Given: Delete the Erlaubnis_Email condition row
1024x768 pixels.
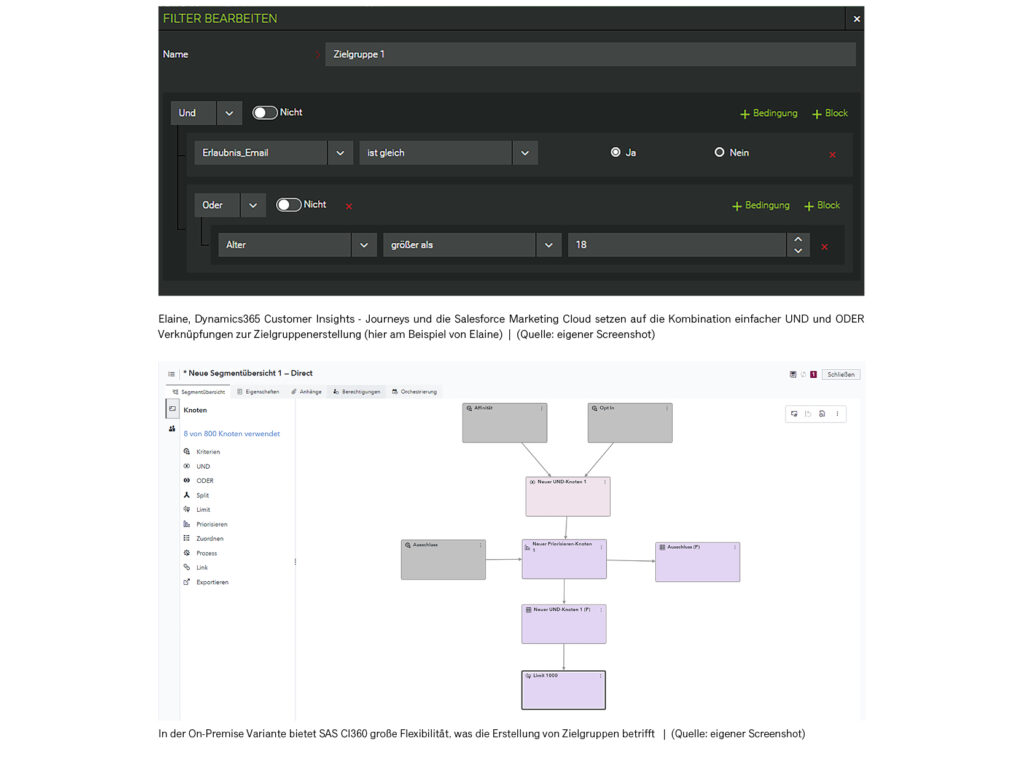Looking at the screenshot, I should (x=832, y=155).
